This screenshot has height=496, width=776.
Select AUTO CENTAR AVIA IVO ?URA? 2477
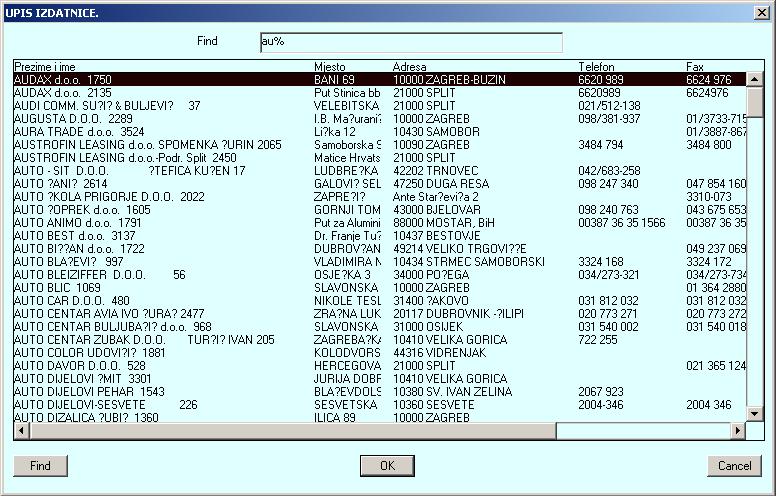click(x=380, y=314)
